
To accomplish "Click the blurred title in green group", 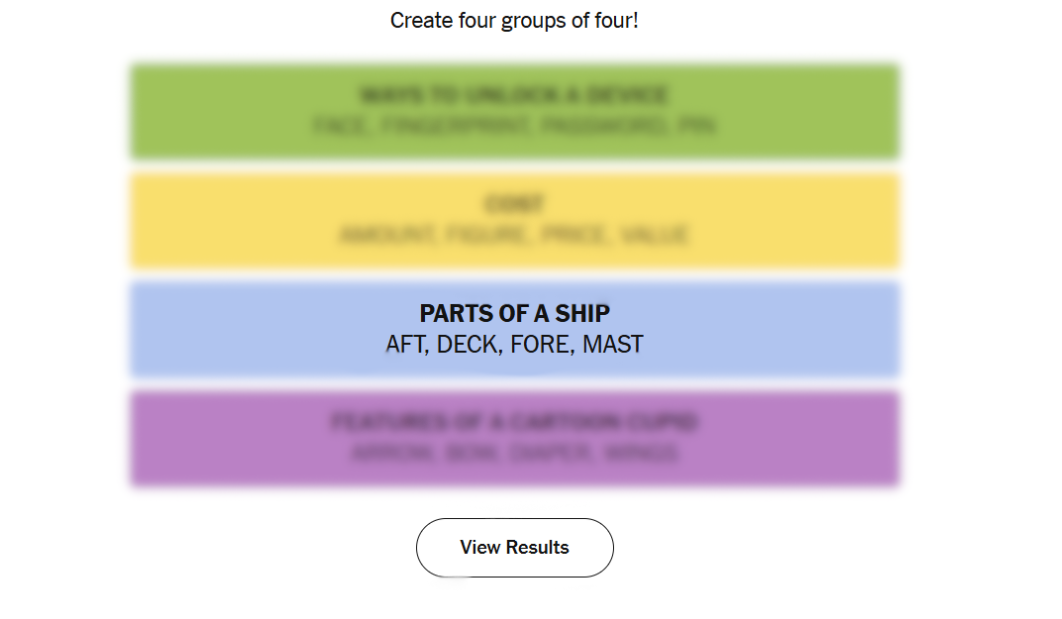I will pos(514,96).
